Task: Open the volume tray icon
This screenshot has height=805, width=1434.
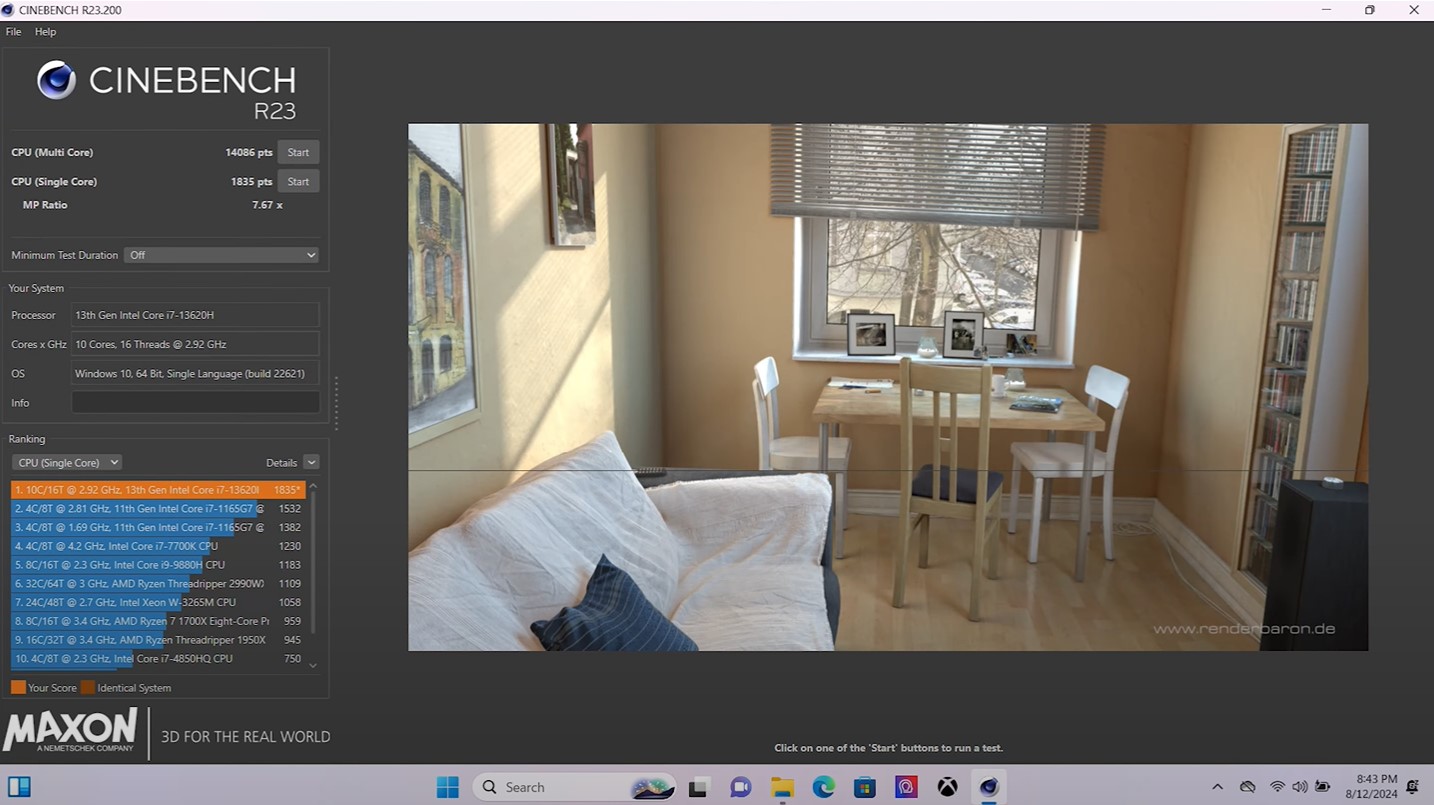Action: pos(1299,787)
